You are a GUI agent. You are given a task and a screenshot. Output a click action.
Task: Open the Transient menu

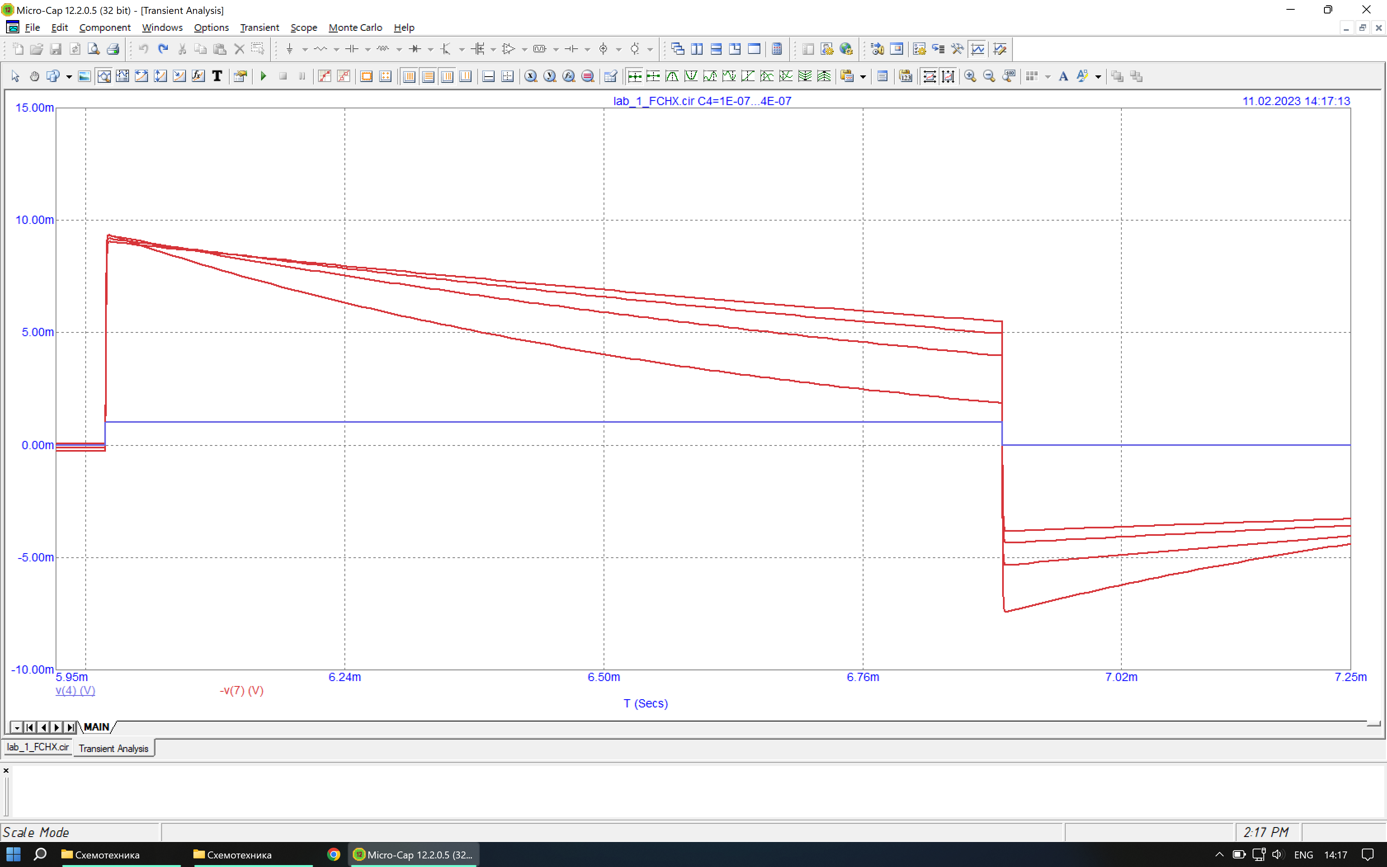pyautogui.click(x=259, y=27)
